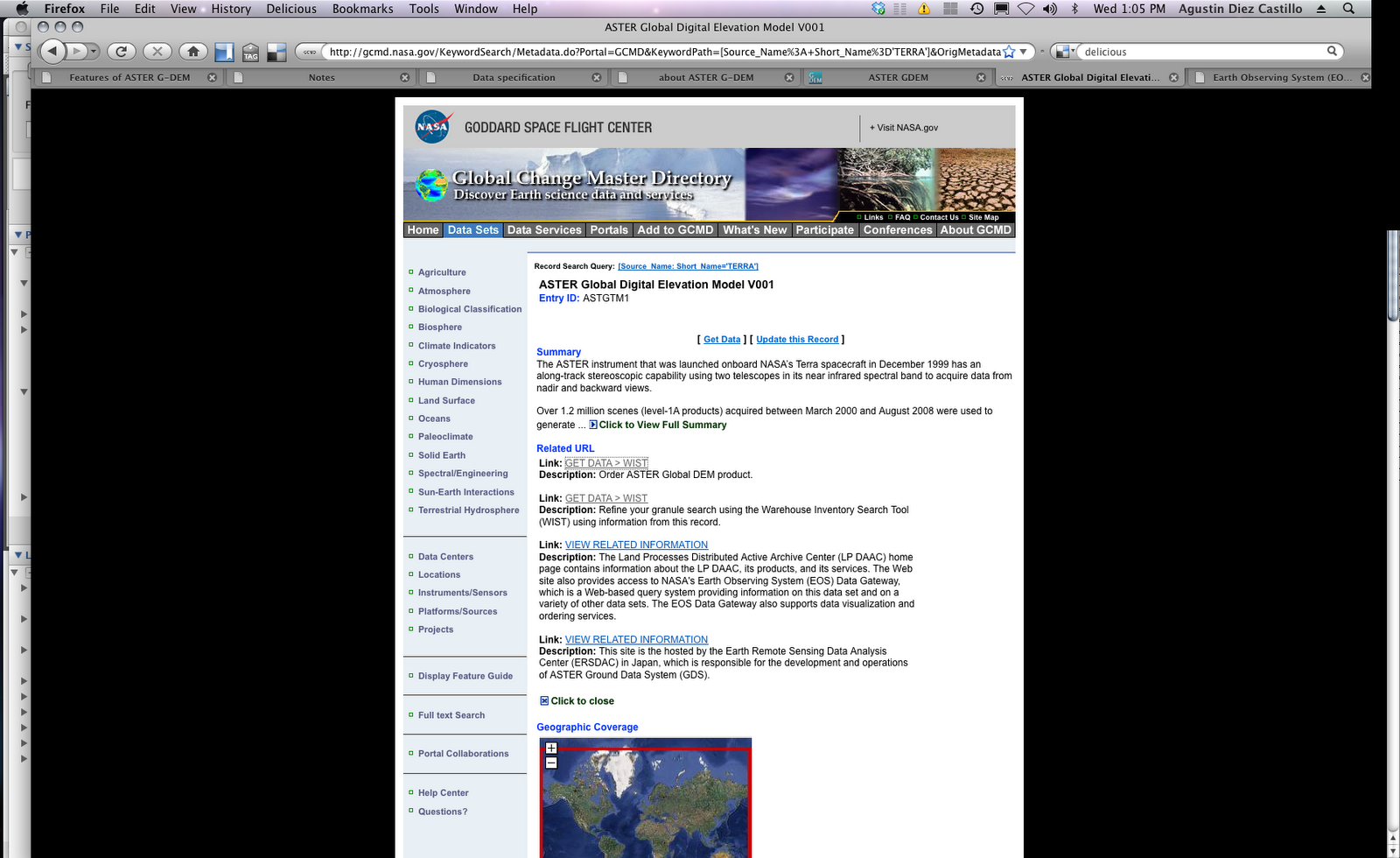Viewport: 1400px width, 858px height.
Task: Click the vertical scrollbar thumb
Action: pyautogui.click(x=1393, y=276)
